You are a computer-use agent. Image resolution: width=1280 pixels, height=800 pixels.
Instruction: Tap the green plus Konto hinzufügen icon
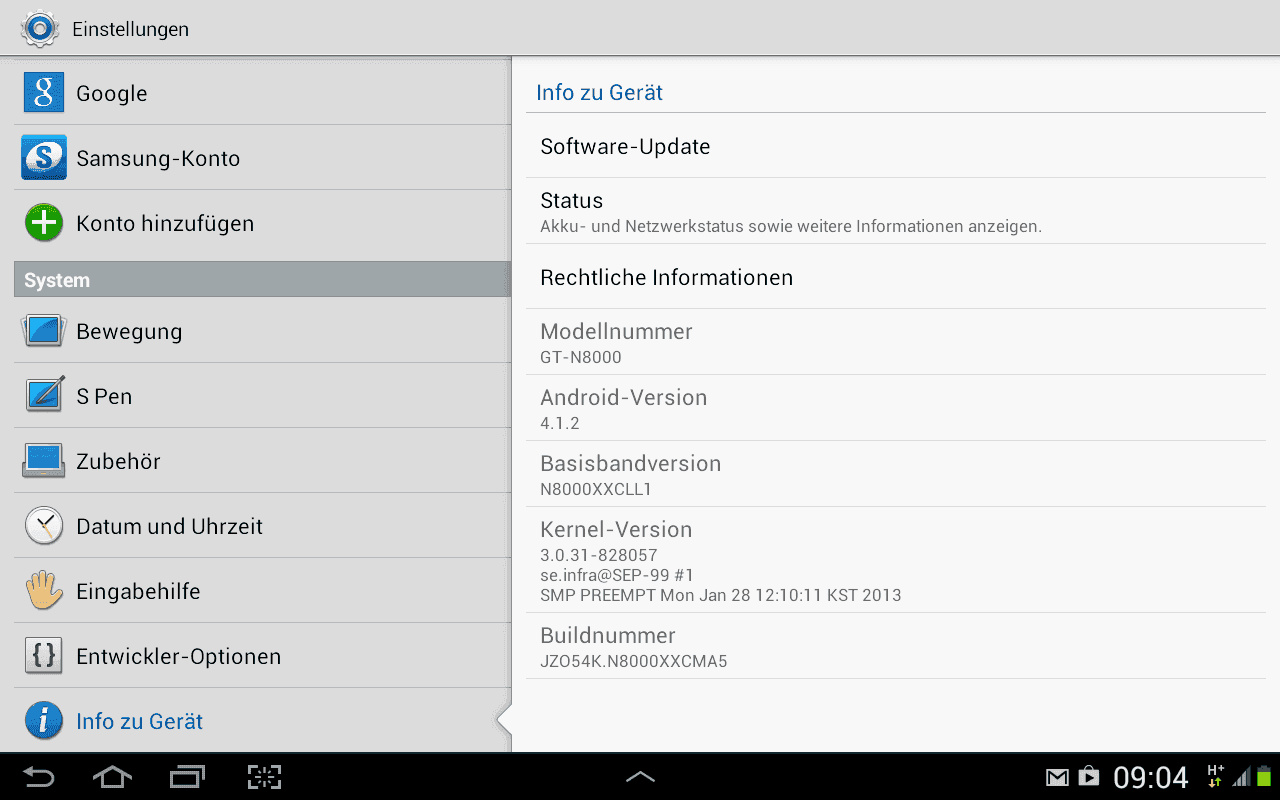44,222
